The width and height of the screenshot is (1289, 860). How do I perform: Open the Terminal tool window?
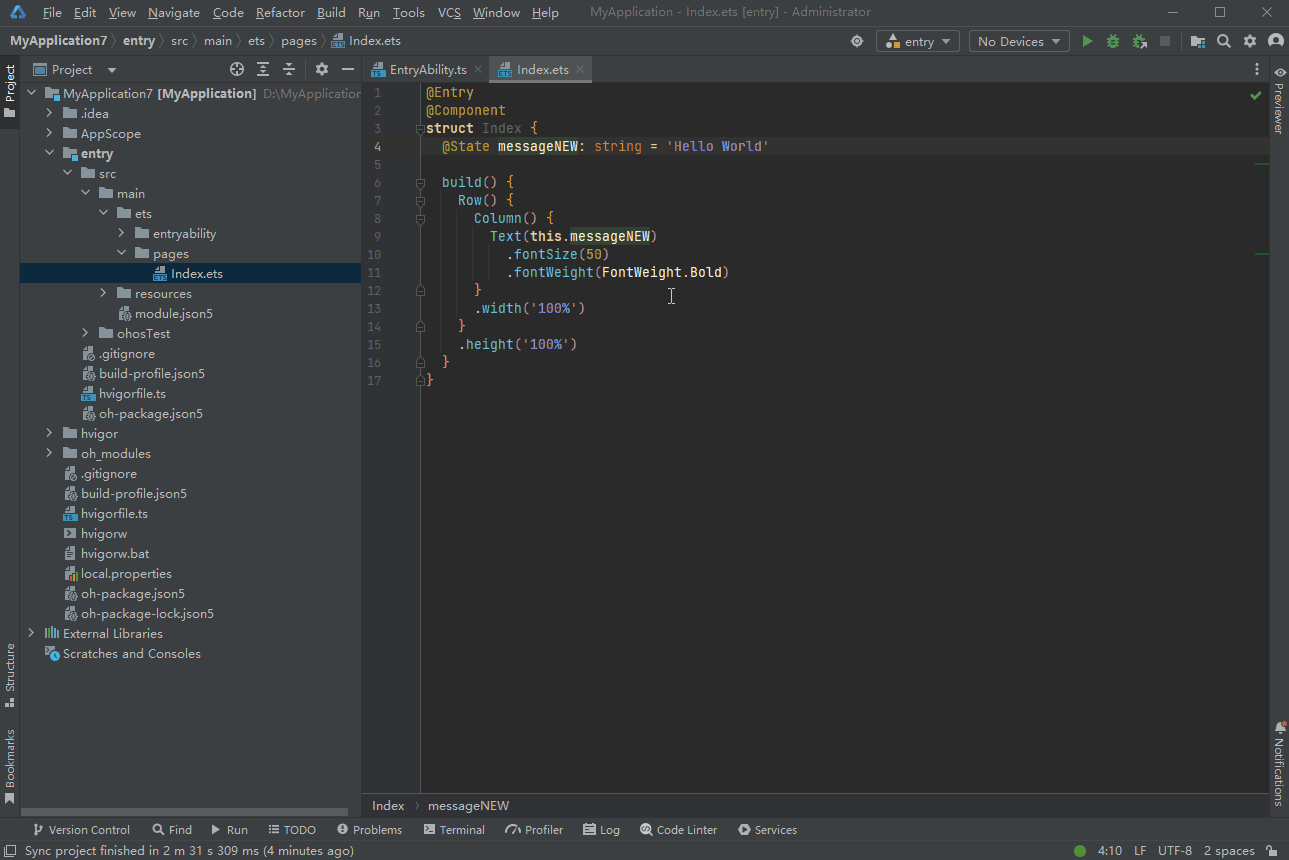(x=454, y=830)
